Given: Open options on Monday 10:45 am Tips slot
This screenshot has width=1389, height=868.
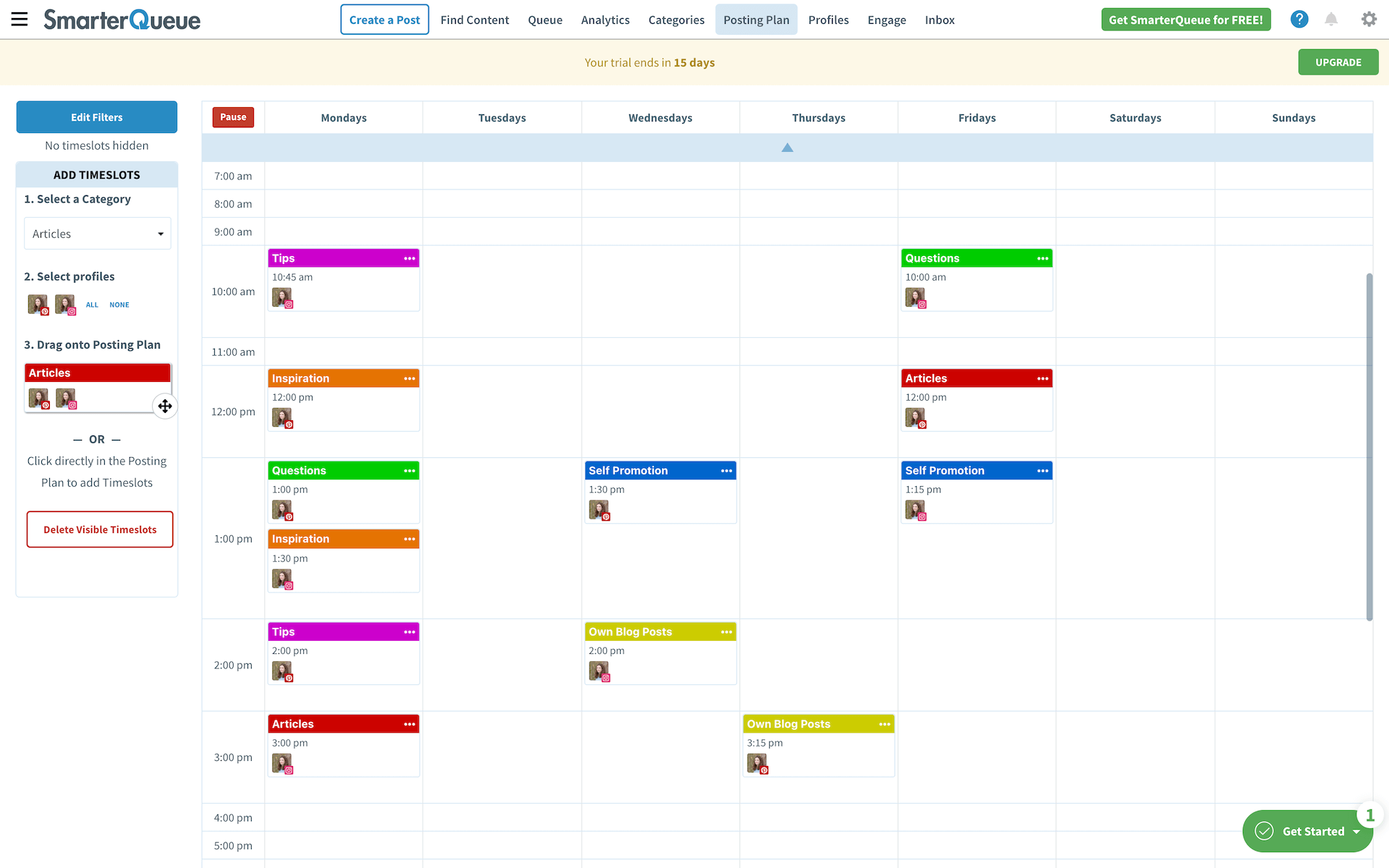Looking at the screenshot, I should [409, 258].
